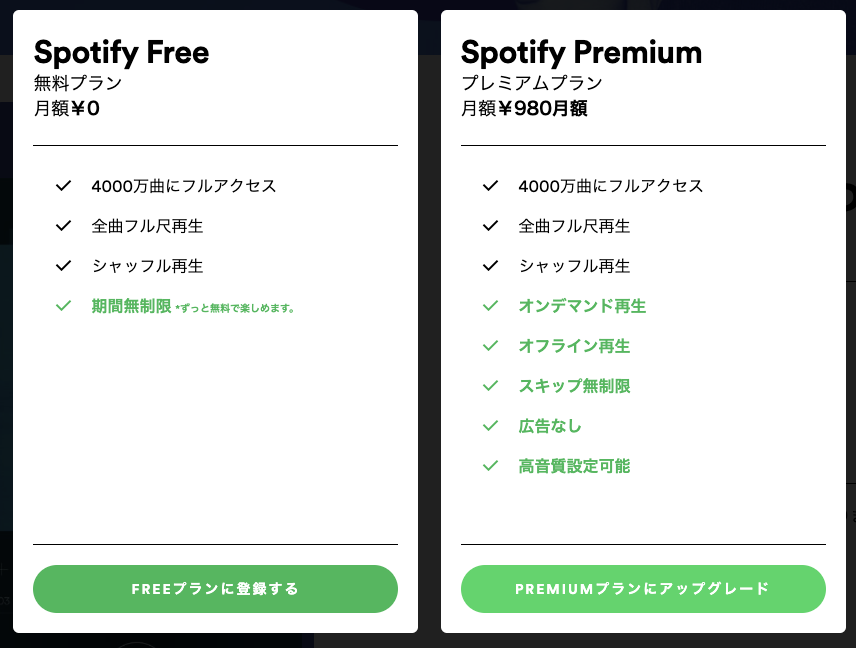Screen dimensions: 856x648
Task: Click green checkmark beside 広告なし
Action: (x=490, y=426)
